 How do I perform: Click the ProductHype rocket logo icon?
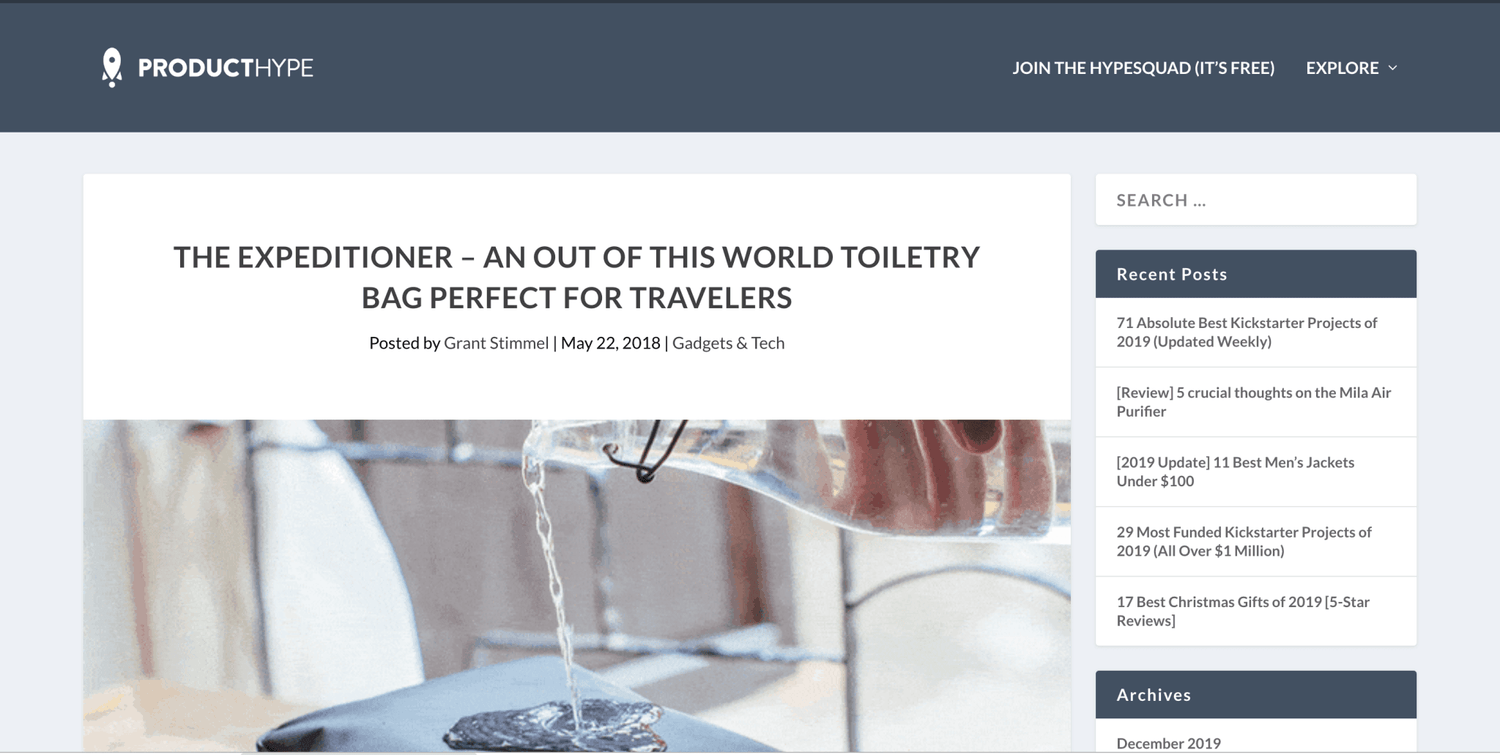112,67
